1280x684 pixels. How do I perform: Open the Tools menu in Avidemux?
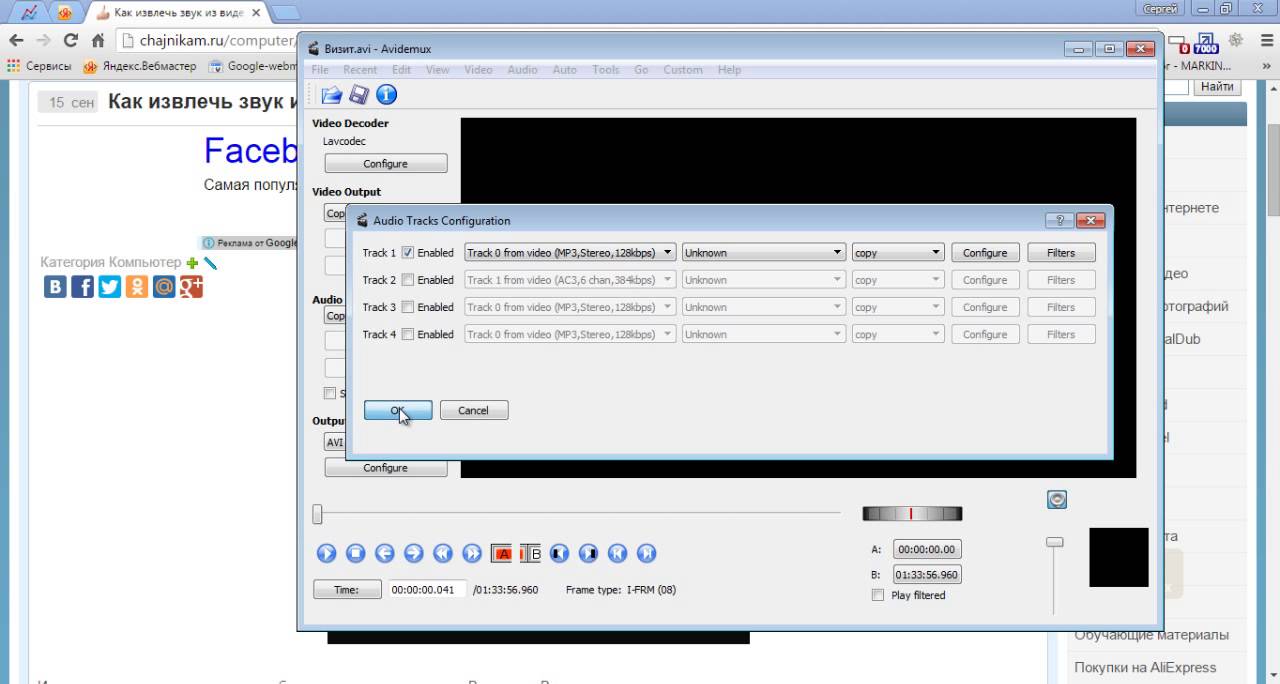606,70
